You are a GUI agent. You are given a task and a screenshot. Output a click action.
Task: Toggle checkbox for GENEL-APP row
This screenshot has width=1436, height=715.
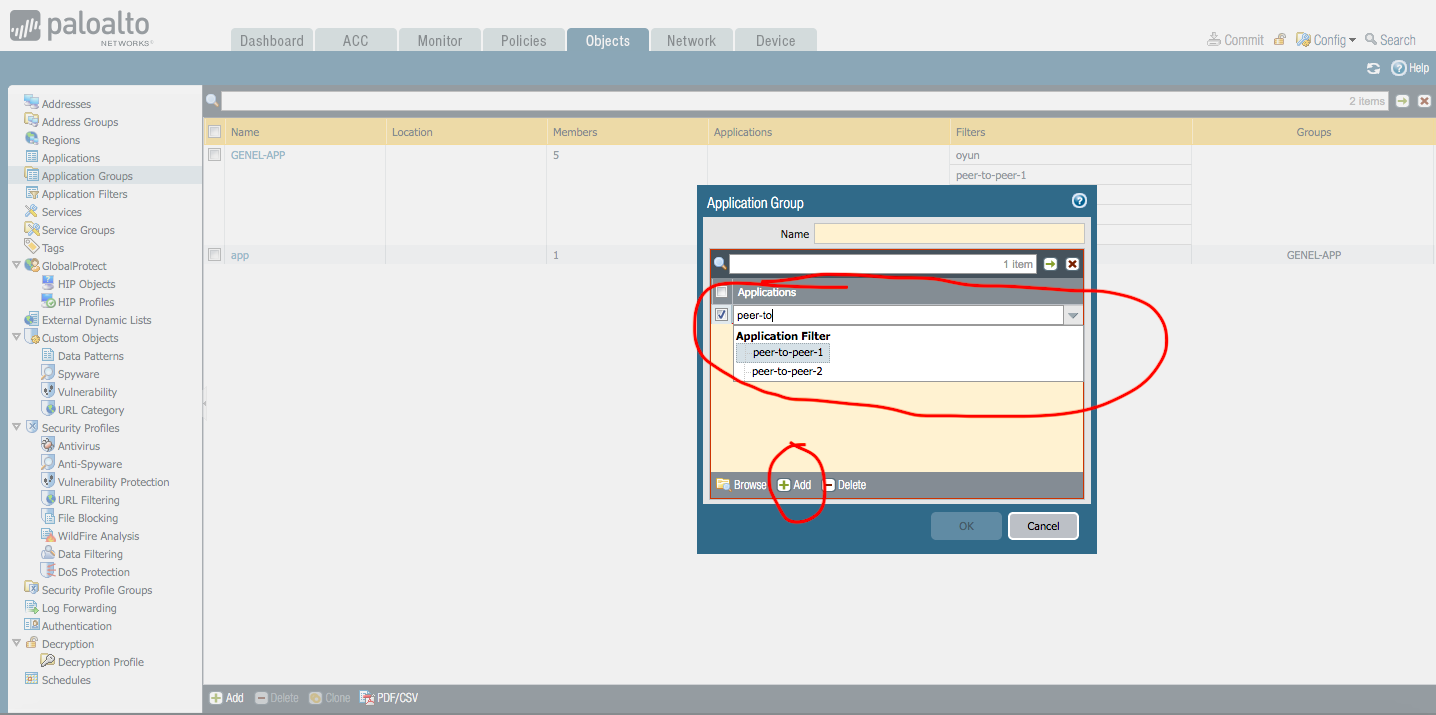[x=214, y=155]
